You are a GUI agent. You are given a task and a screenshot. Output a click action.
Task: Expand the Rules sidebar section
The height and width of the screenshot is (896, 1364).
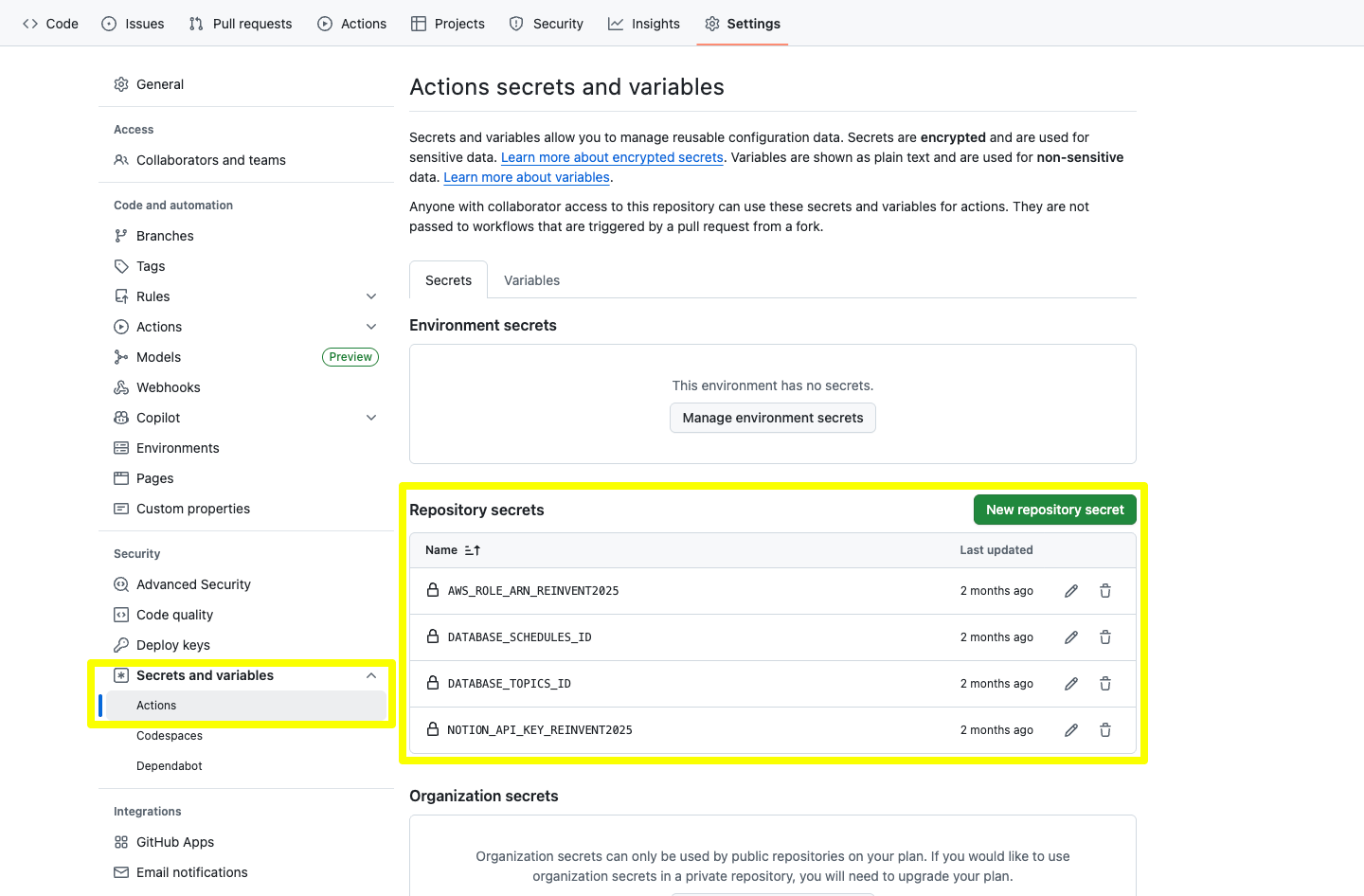371,296
